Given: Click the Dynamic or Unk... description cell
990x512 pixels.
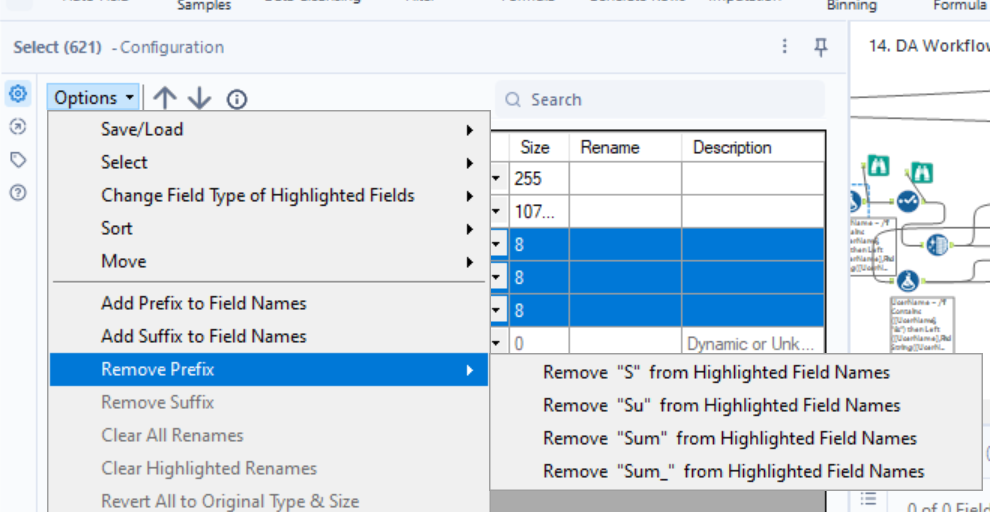Looking at the screenshot, I should (753, 343).
